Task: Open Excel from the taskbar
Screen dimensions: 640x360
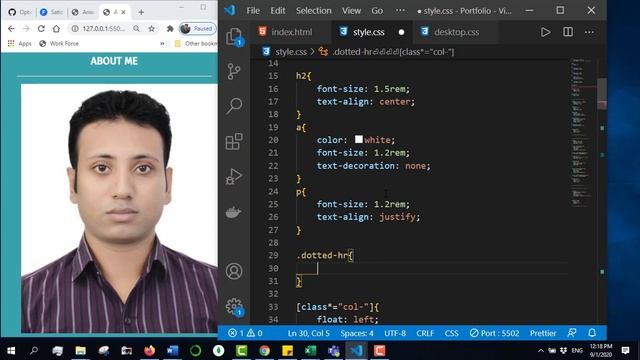Action: click(x=310, y=351)
